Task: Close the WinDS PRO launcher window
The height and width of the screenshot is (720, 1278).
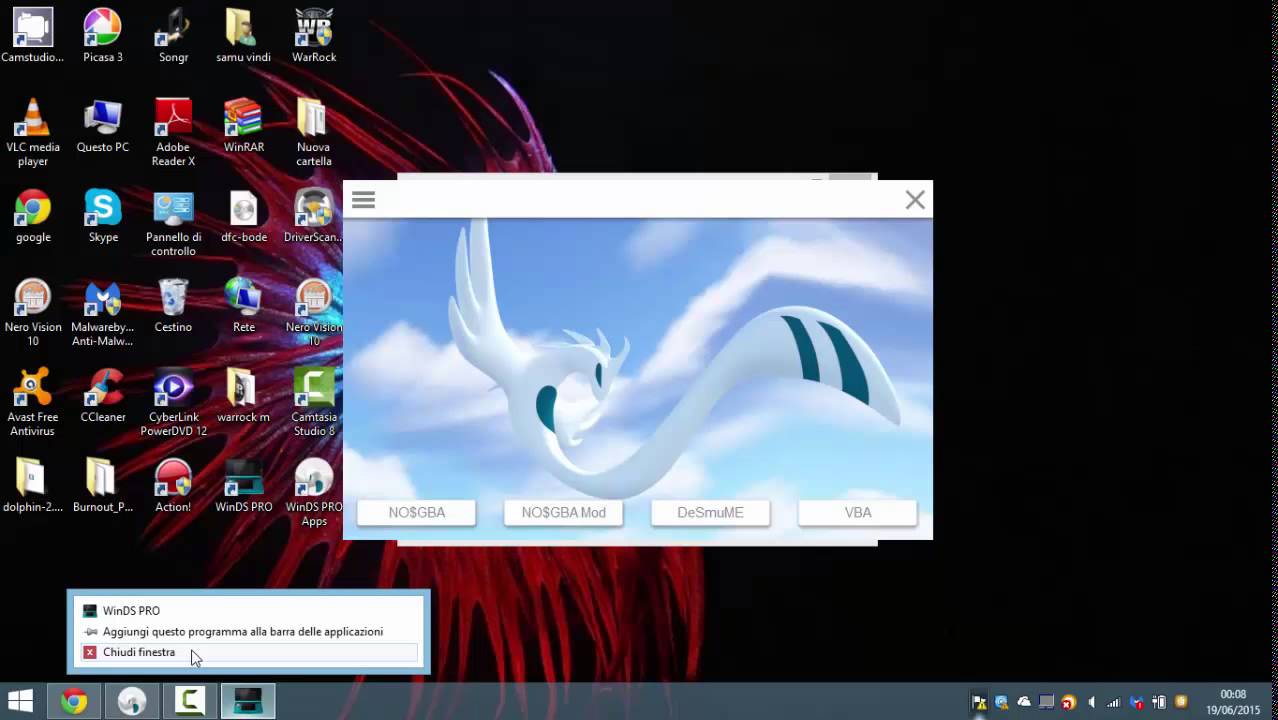Action: point(915,200)
